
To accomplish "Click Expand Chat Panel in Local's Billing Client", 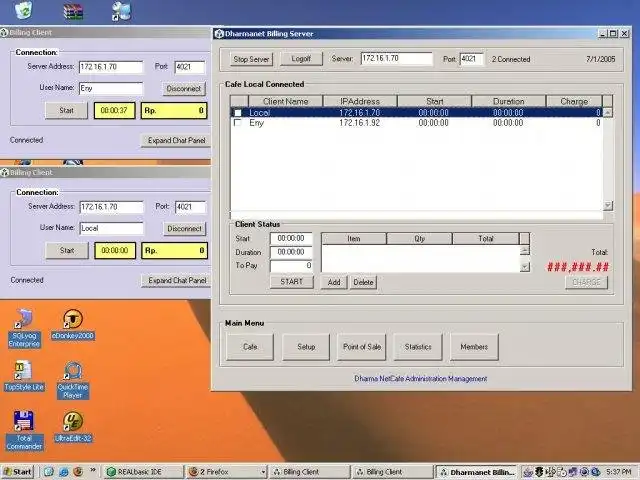I will 176,280.
